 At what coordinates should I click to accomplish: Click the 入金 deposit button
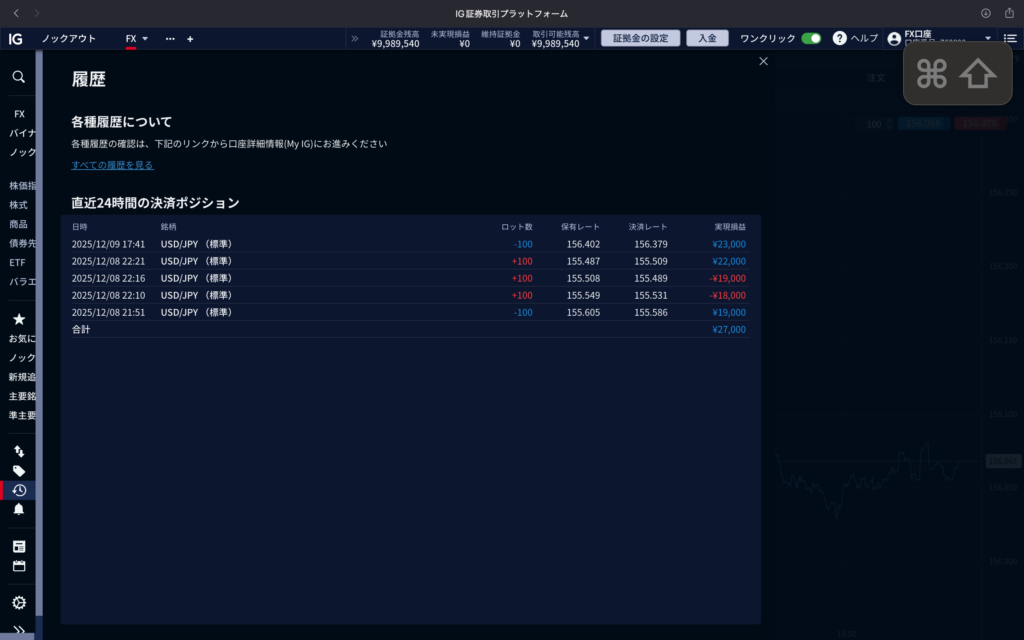[707, 38]
